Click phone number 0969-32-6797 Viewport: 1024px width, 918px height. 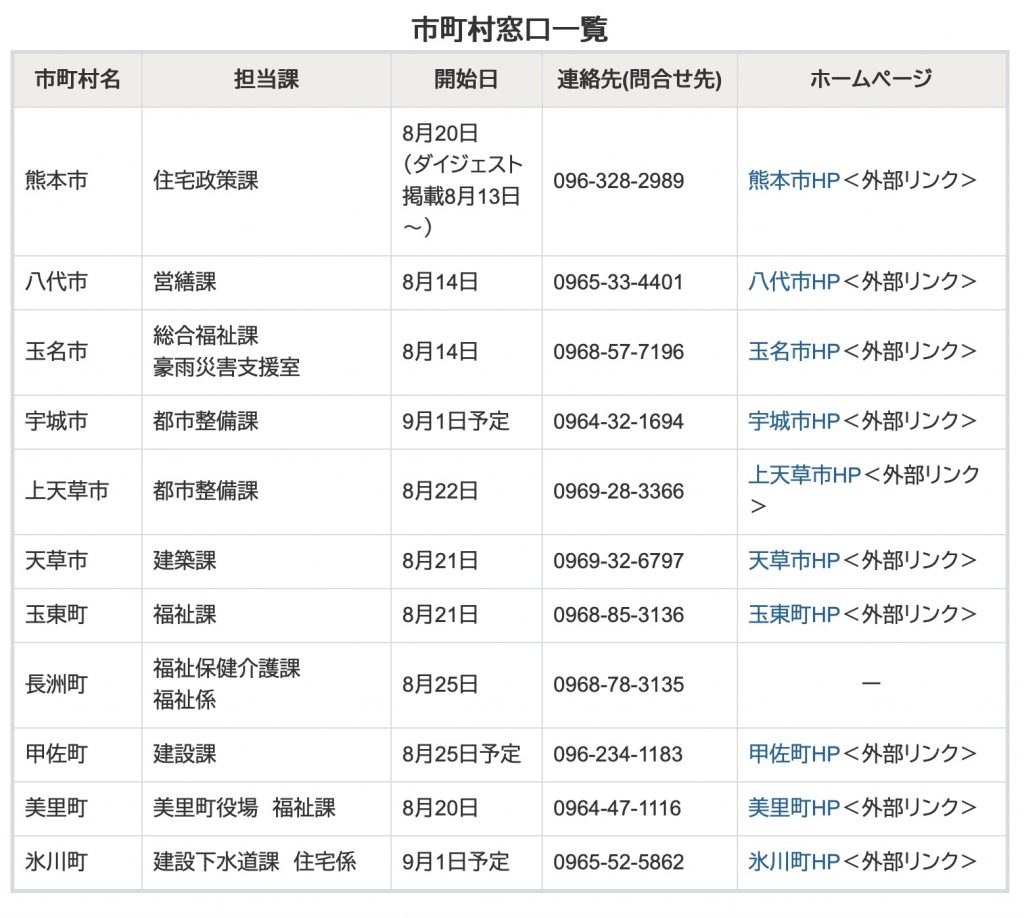pyautogui.click(x=618, y=562)
